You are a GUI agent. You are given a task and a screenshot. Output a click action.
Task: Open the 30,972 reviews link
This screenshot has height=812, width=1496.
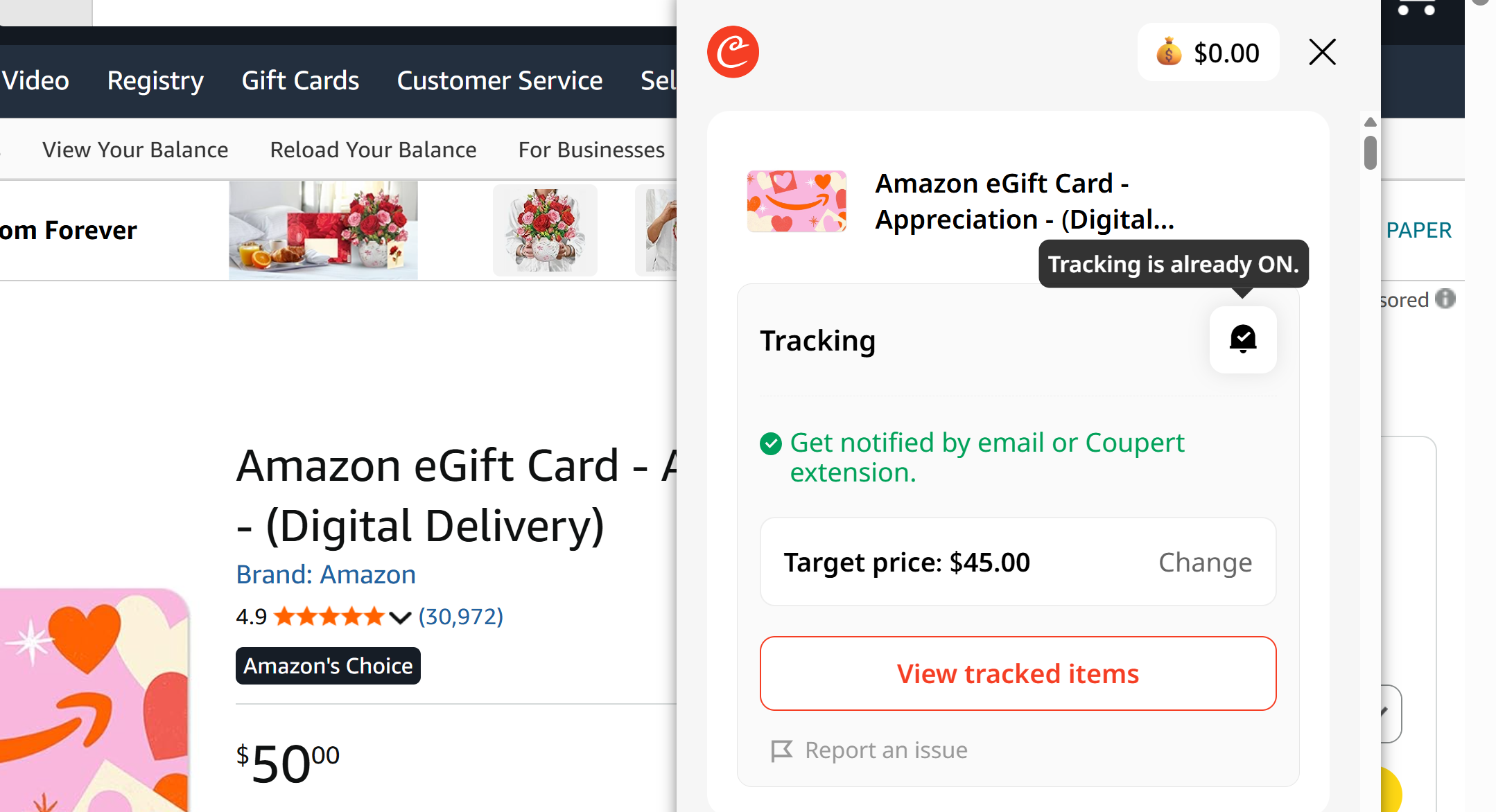coord(461,617)
